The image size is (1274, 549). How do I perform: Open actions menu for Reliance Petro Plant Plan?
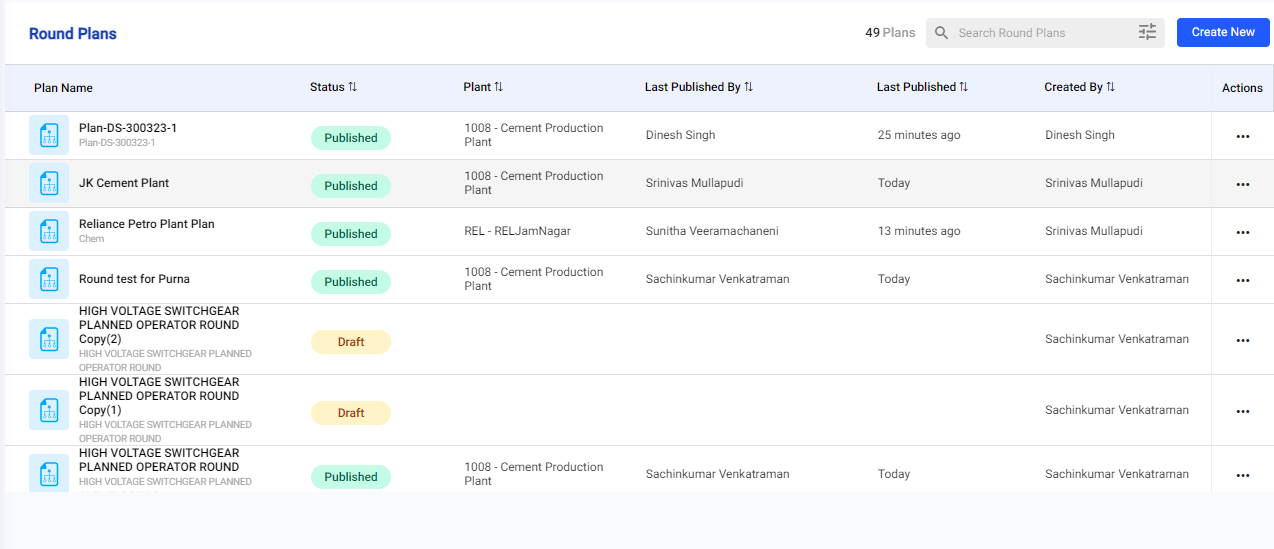point(1242,232)
